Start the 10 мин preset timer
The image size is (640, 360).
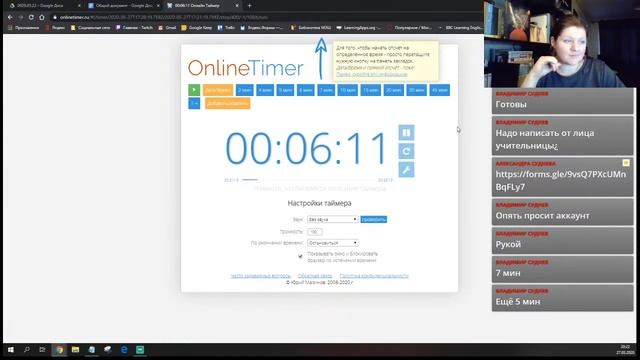point(347,90)
